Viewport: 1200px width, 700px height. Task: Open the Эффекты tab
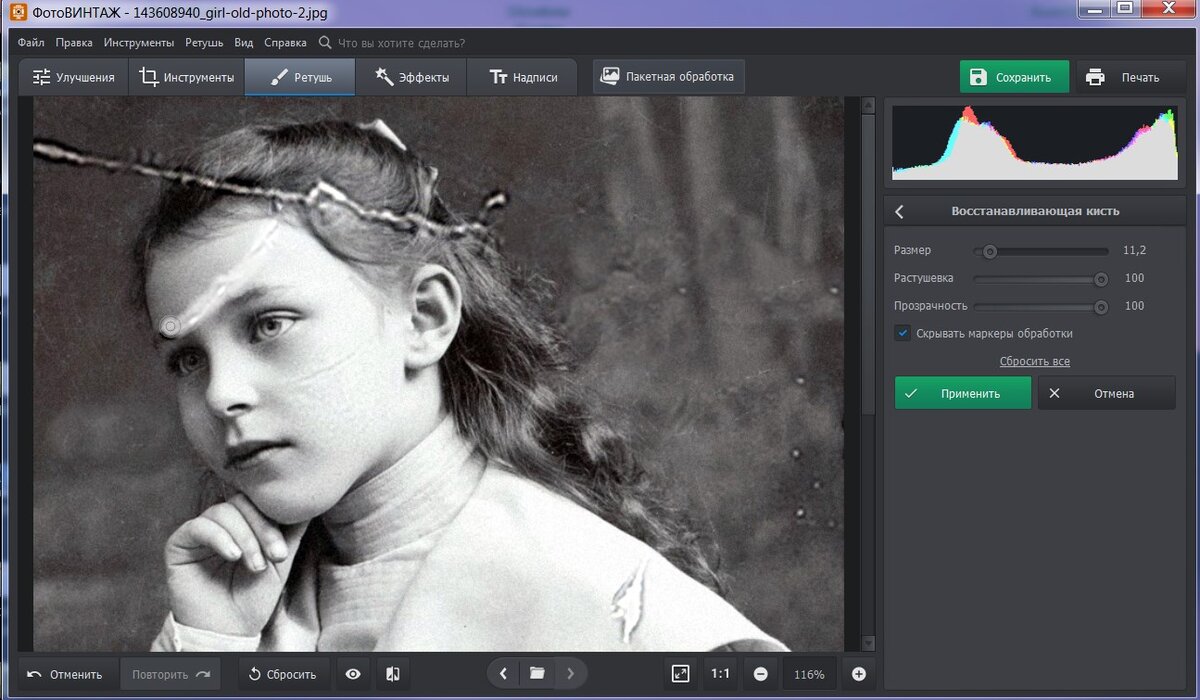(x=411, y=77)
